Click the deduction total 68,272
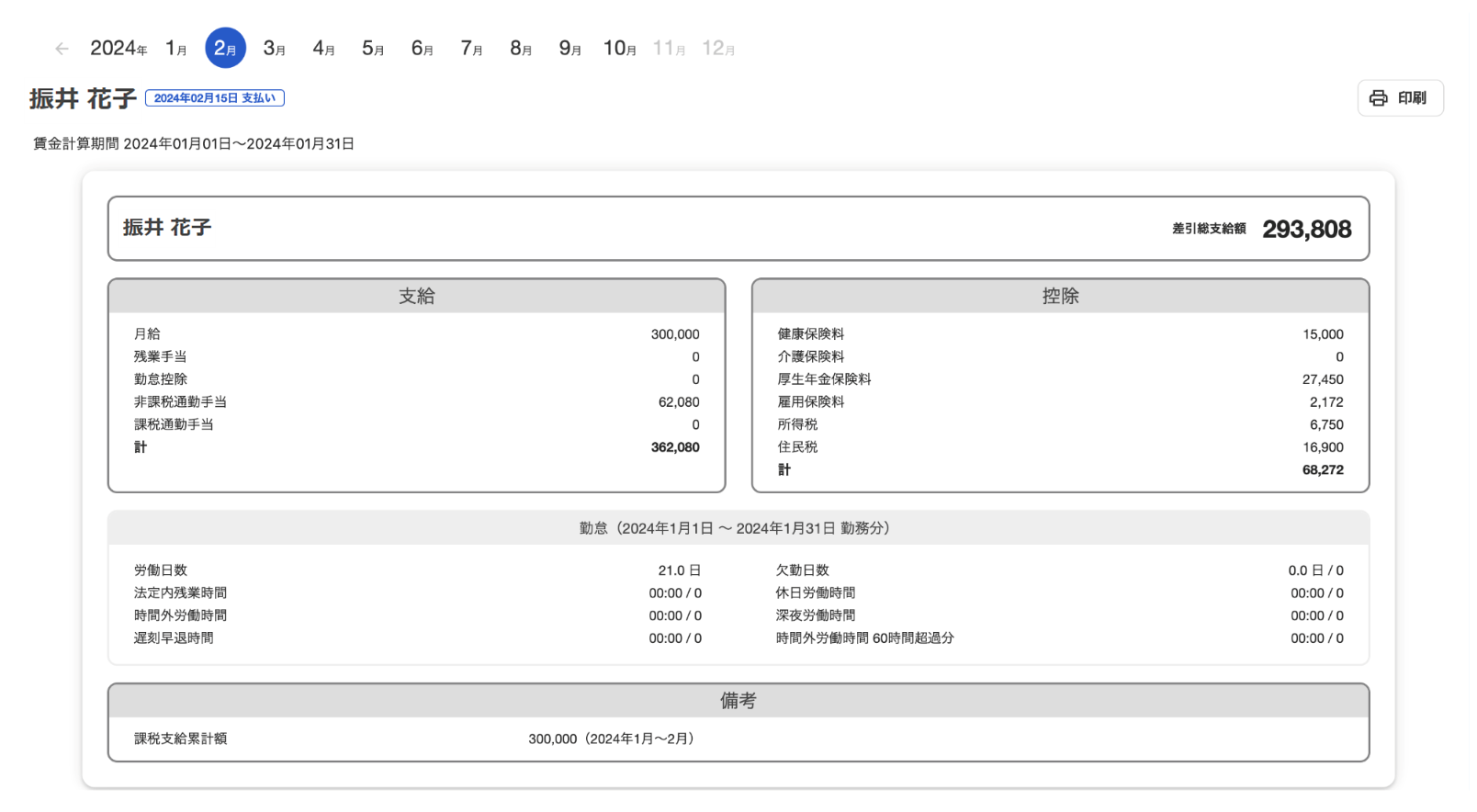Viewport: 1477px width, 812px height. (x=1323, y=469)
